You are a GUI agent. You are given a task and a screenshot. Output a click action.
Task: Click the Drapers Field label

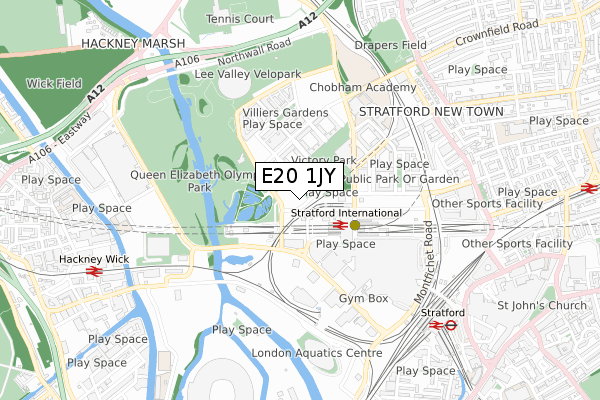coord(390,45)
